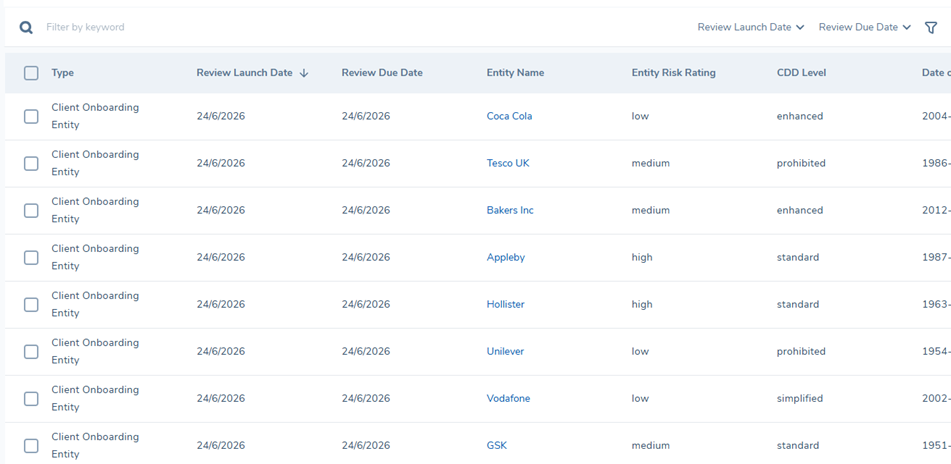Click Bakers Inc's 'enhanced' CDD level
The height and width of the screenshot is (464, 951).
tap(800, 210)
